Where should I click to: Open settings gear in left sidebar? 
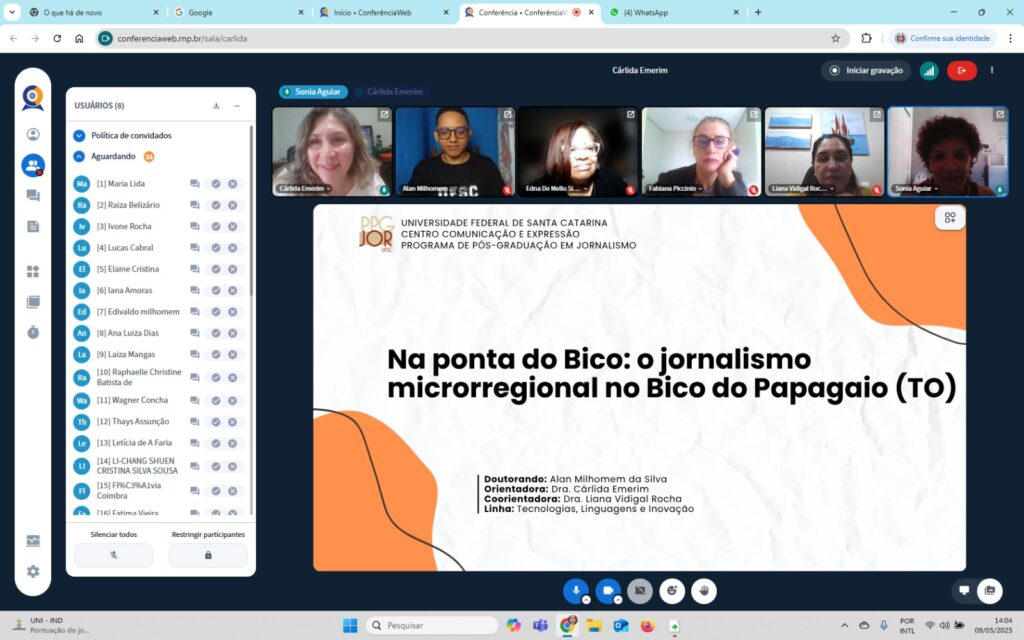pos(33,571)
